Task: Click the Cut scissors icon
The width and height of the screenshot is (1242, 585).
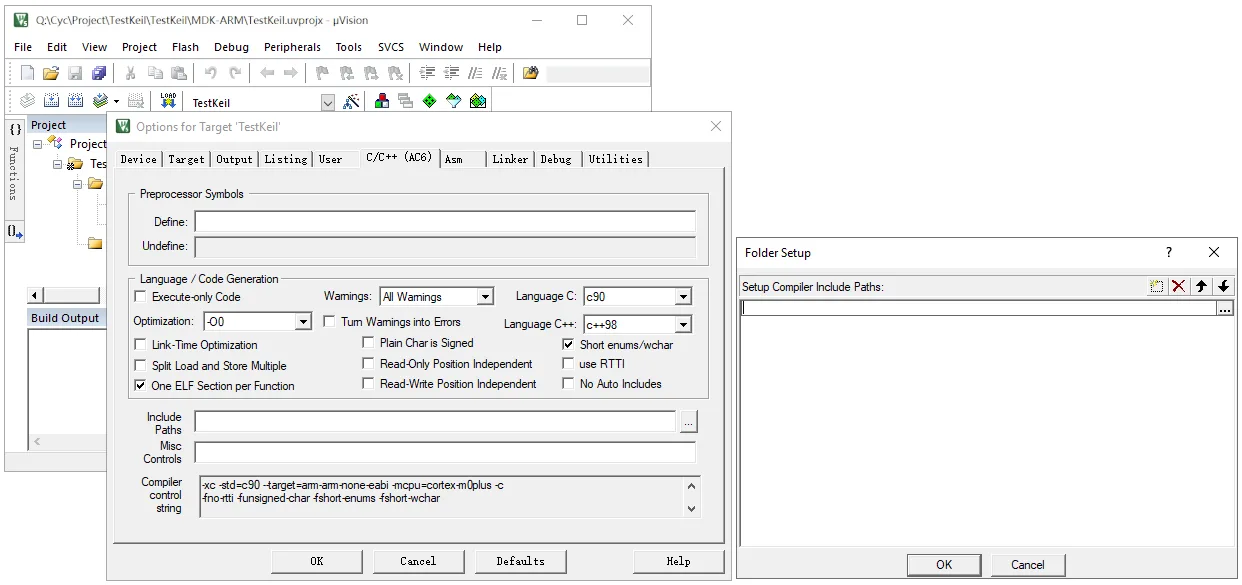Action: 130,73
